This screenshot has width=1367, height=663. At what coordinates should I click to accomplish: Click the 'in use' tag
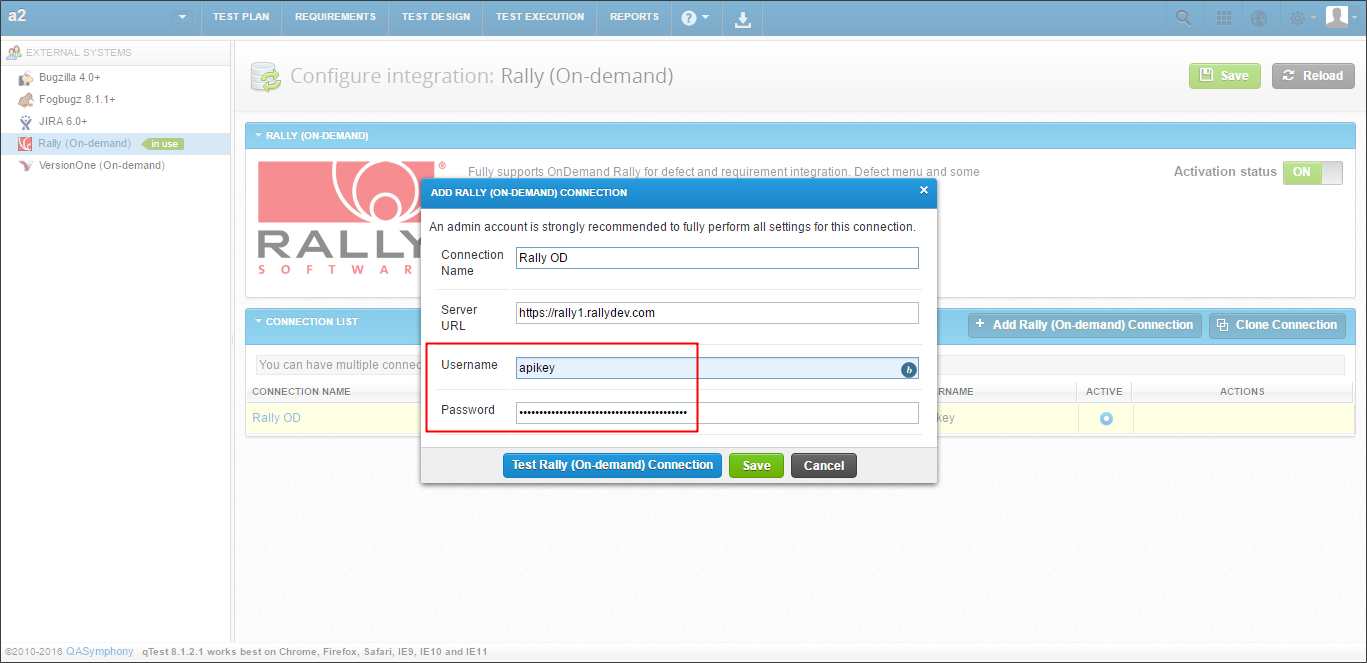click(x=164, y=144)
